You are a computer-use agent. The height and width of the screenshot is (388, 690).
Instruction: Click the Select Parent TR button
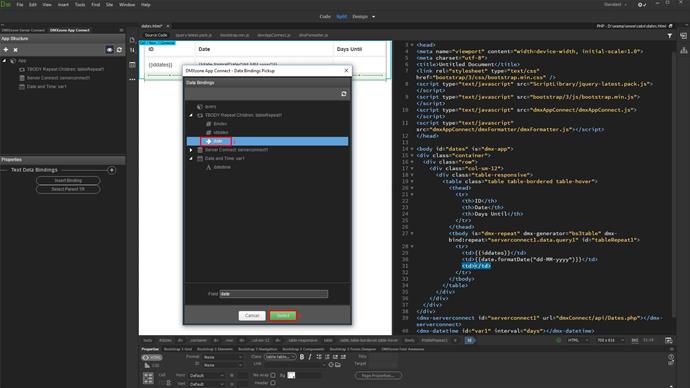coord(68,189)
